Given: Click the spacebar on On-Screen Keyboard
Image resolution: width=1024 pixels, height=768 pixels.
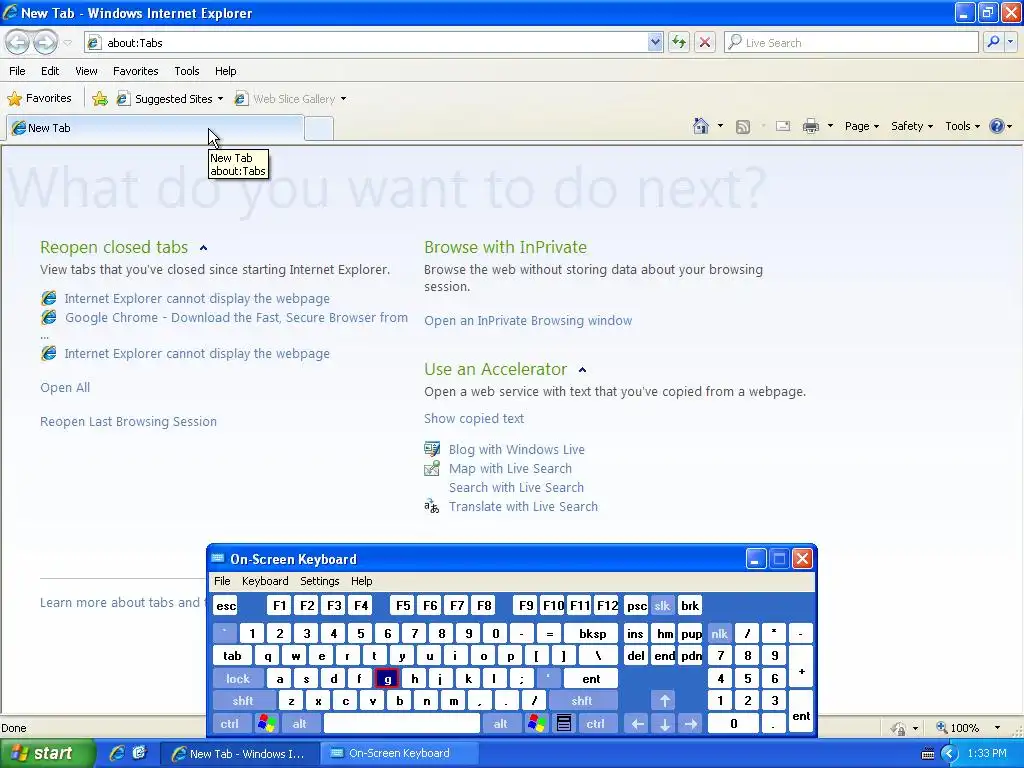Looking at the screenshot, I should point(402,724).
